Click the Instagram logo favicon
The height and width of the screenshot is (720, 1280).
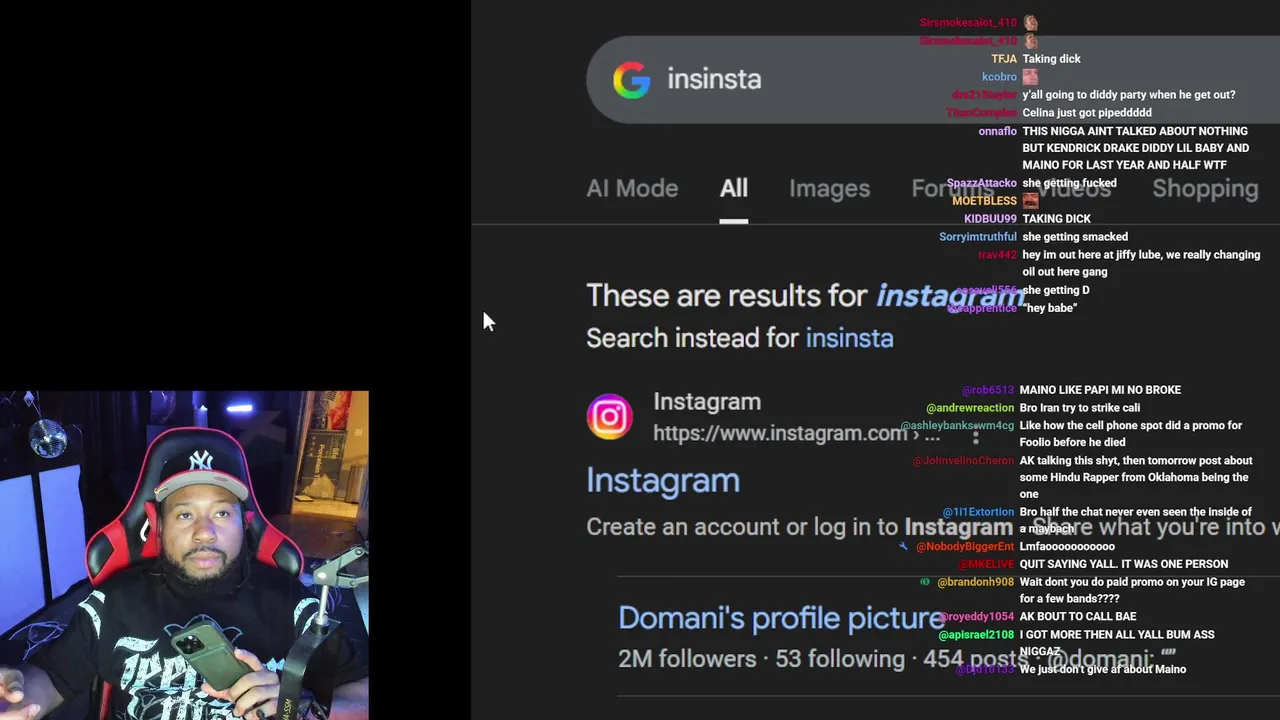click(x=609, y=417)
